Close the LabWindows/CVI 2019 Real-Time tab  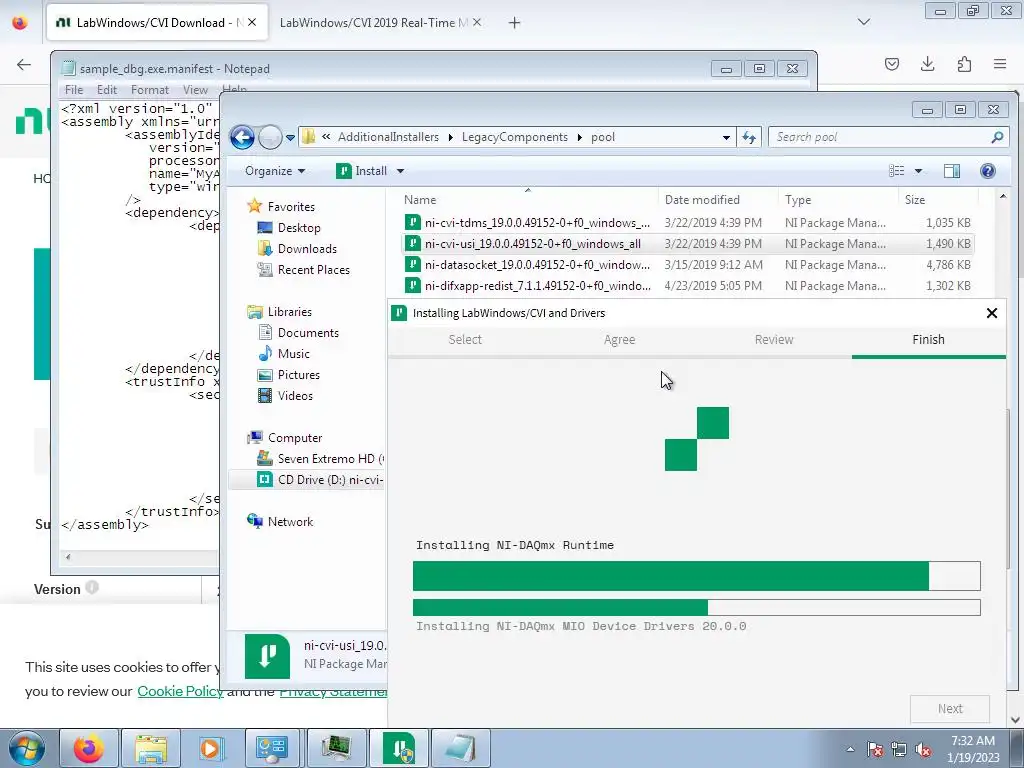click(x=477, y=23)
